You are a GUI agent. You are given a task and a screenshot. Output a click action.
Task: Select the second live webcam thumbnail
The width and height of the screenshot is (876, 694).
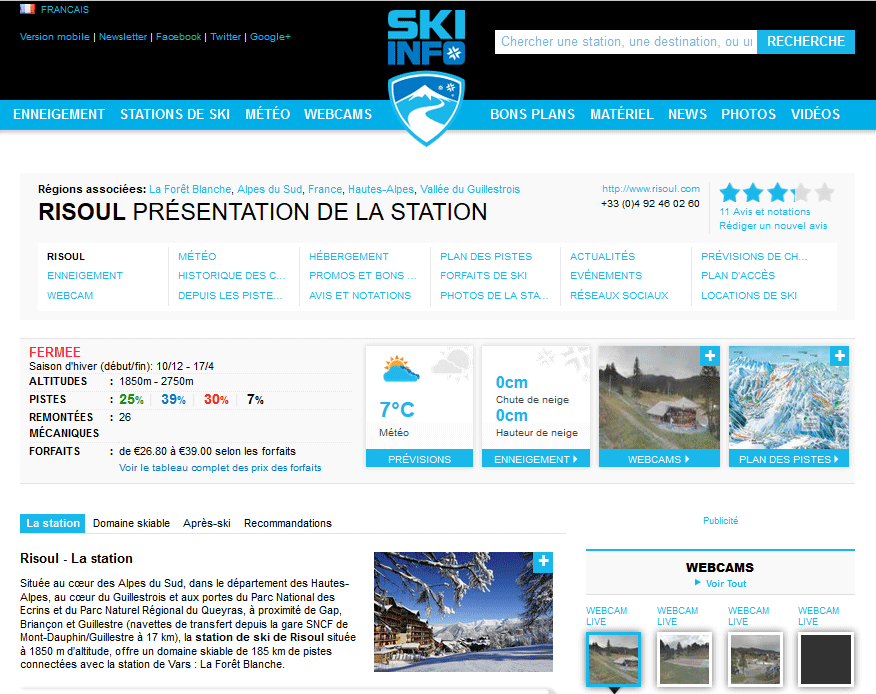(x=684, y=659)
